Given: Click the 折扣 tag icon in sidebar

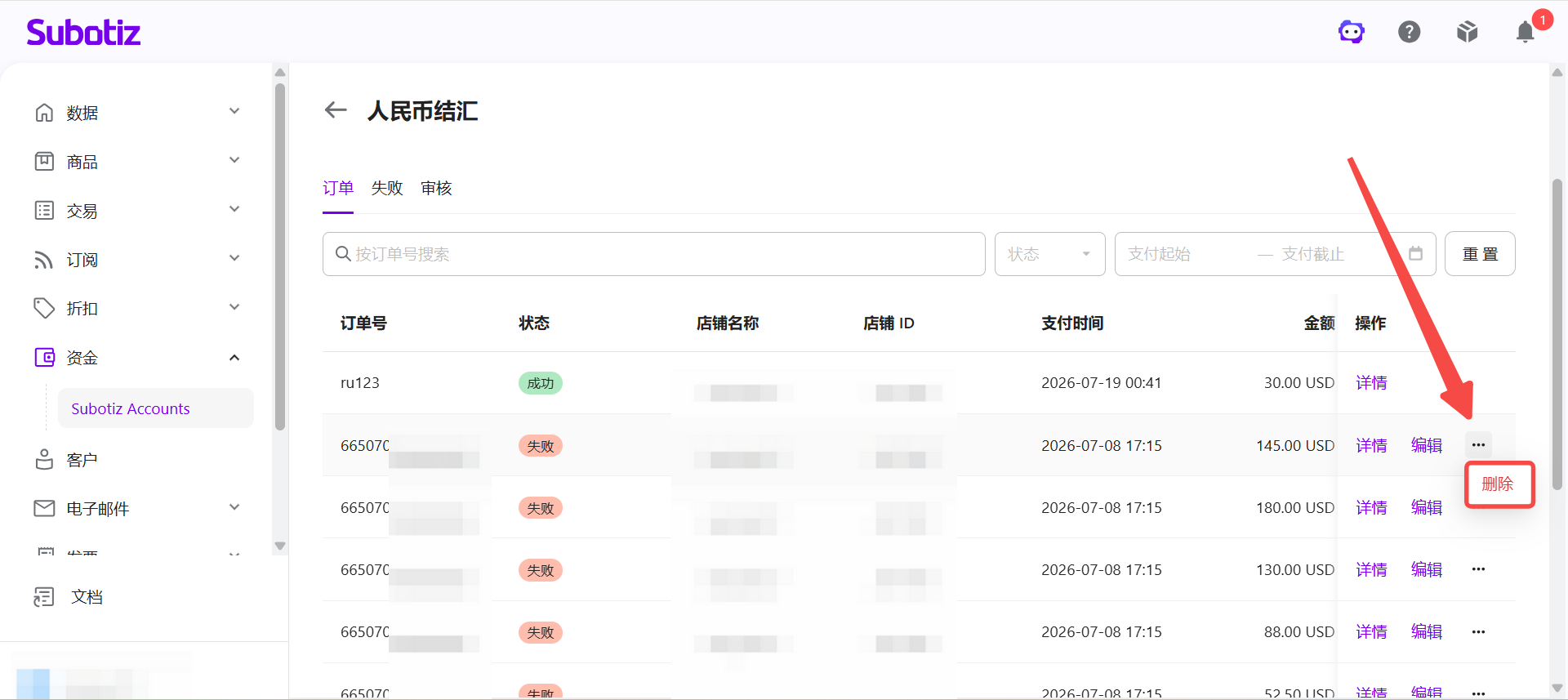Looking at the screenshot, I should click(x=44, y=308).
